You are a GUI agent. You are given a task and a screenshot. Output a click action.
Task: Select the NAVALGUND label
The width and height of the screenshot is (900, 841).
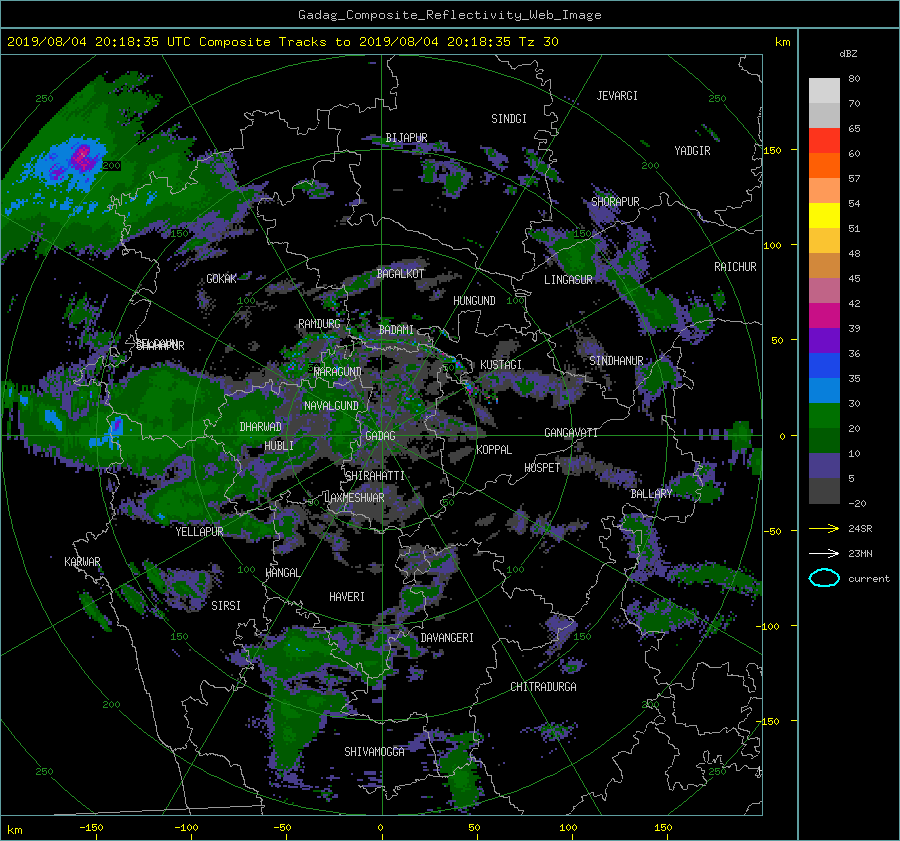point(331,406)
